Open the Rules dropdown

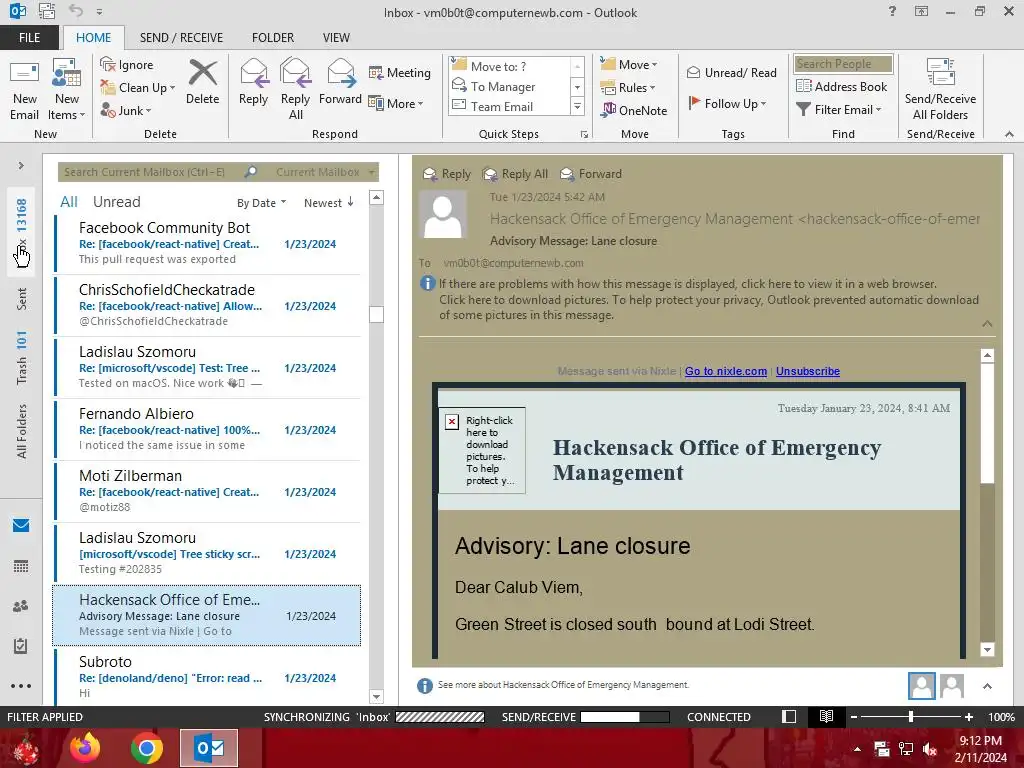[x=628, y=88]
